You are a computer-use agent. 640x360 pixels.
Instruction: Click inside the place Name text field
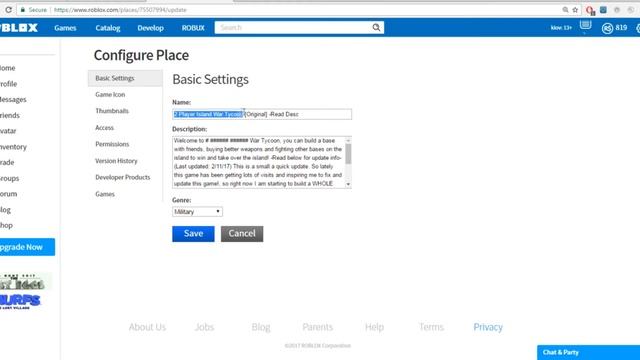(x=262, y=114)
